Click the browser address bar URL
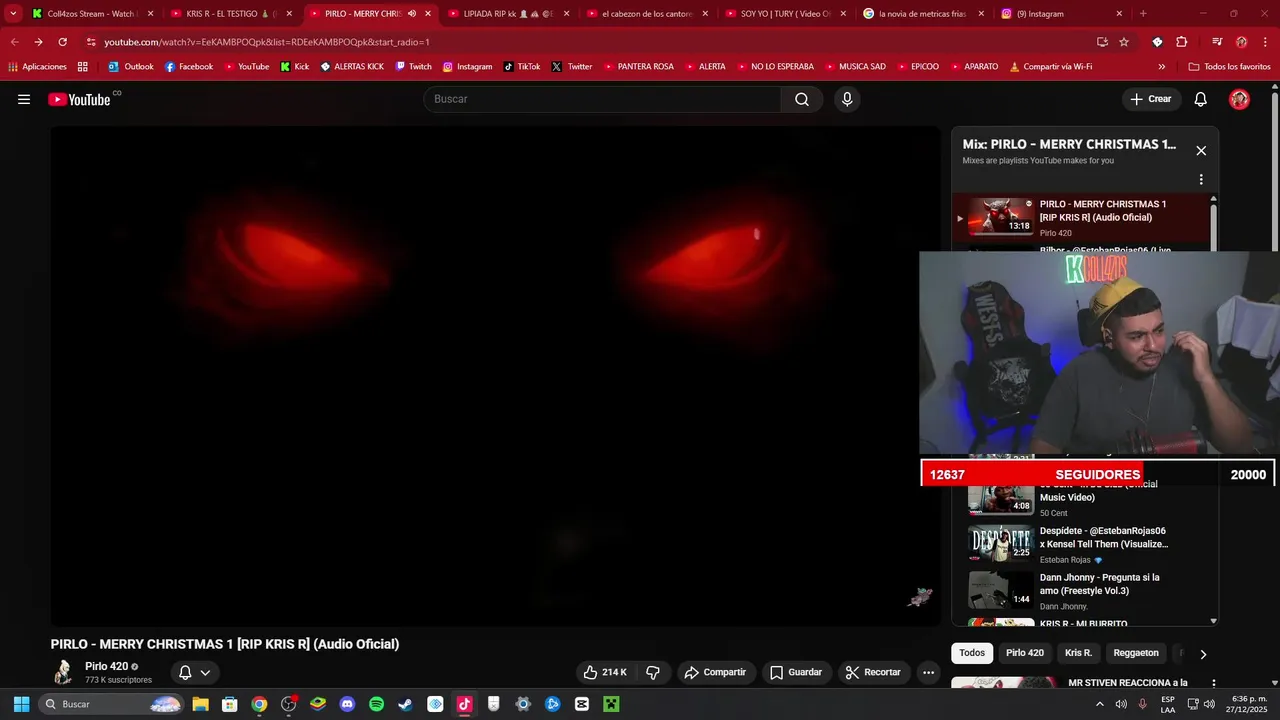The width and height of the screenshot is (1280, 720). 267,42
